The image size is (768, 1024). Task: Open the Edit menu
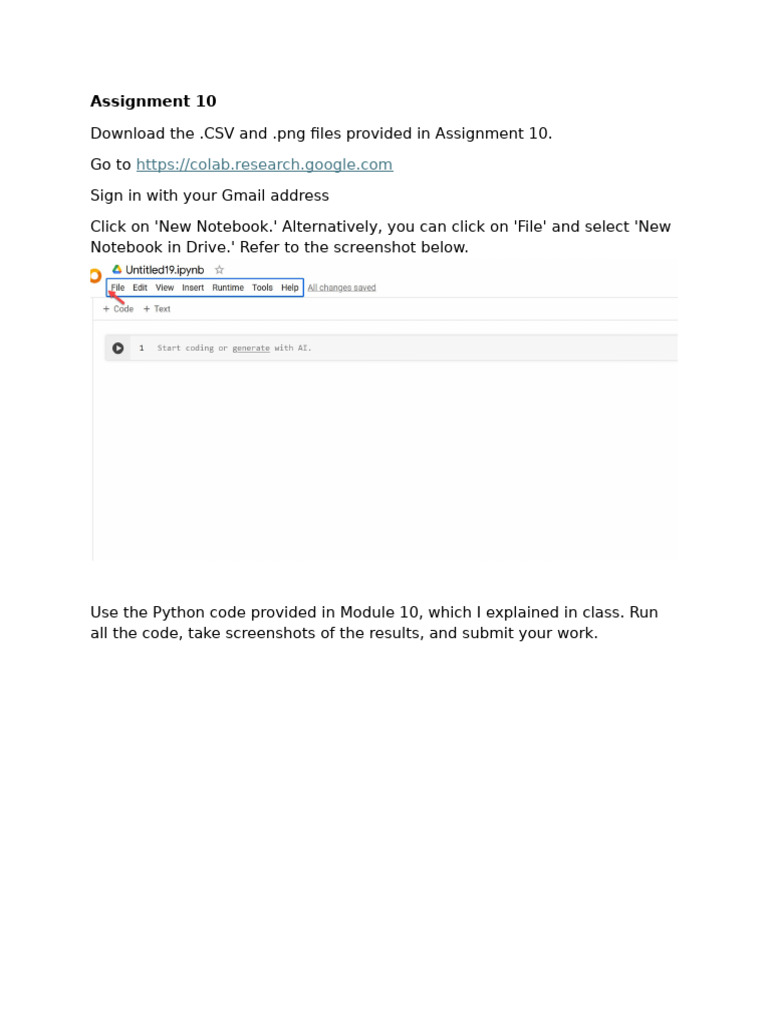click(x=140, y=287)
